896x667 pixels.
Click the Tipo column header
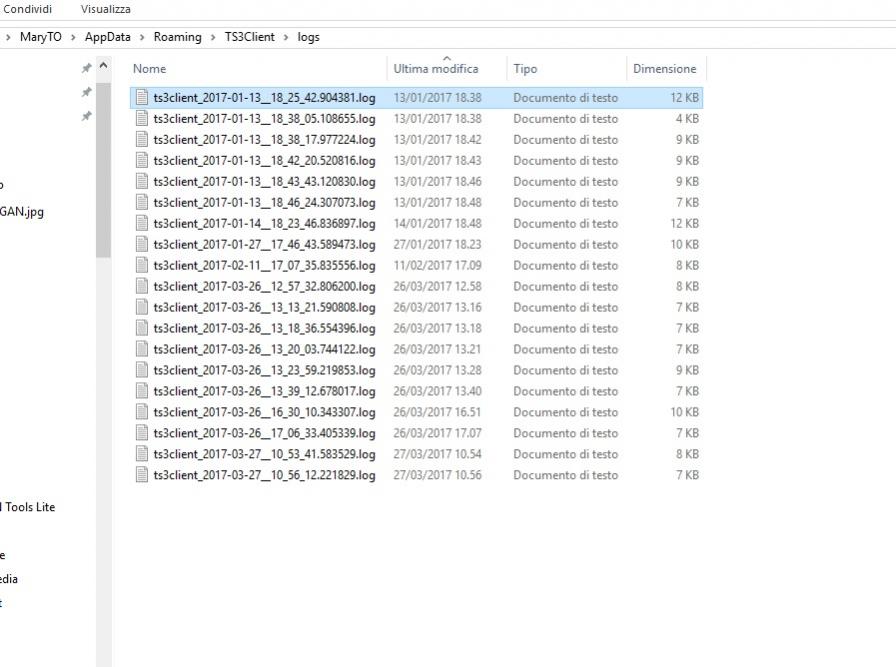[525, 69]
